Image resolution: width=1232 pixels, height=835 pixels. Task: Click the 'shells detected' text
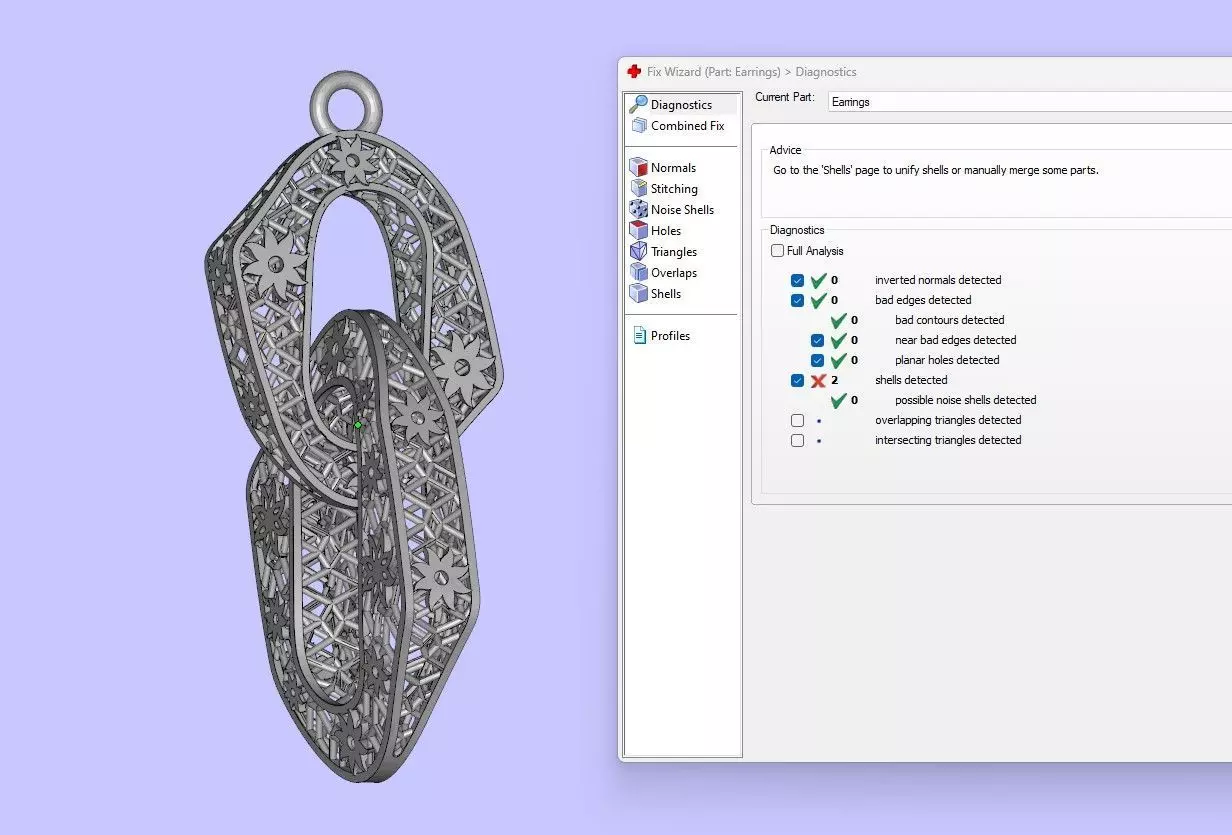[x=911, y=380]
